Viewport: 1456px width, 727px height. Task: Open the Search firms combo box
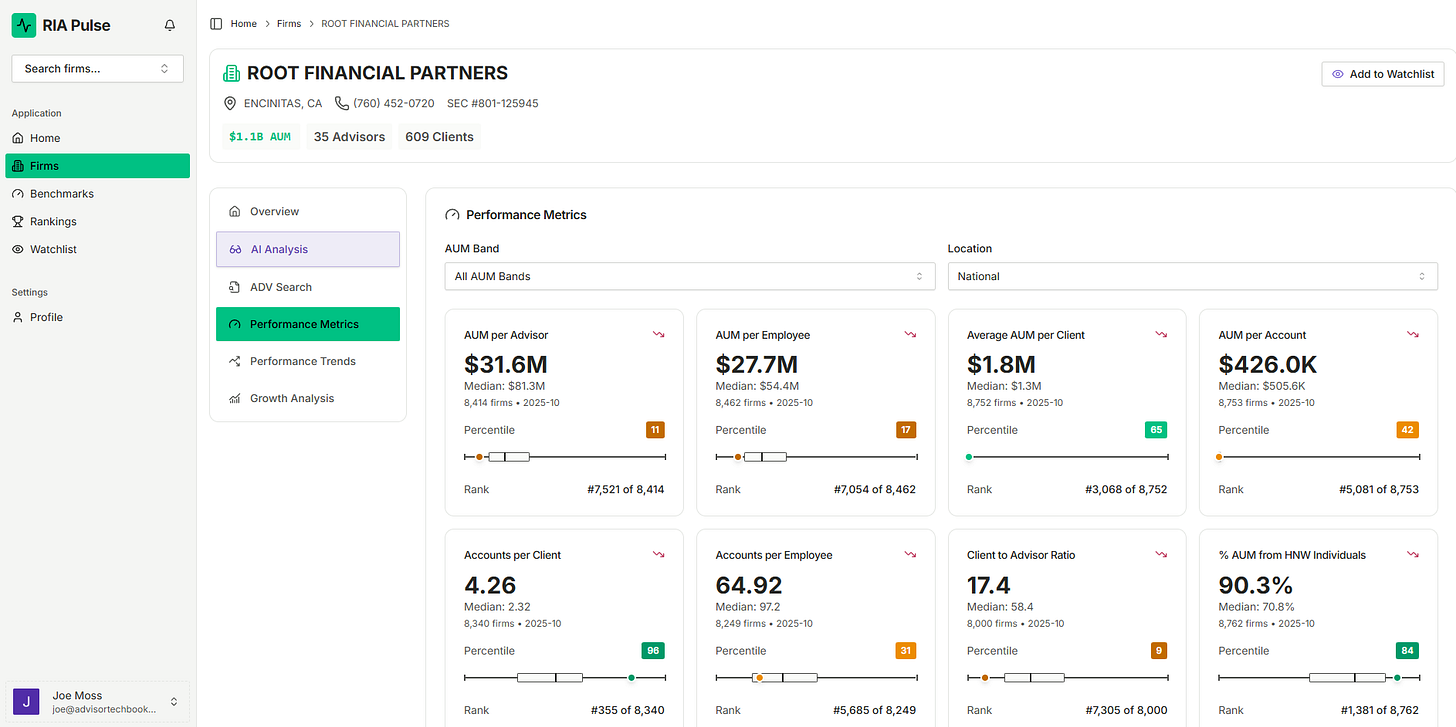coord(97,68)
